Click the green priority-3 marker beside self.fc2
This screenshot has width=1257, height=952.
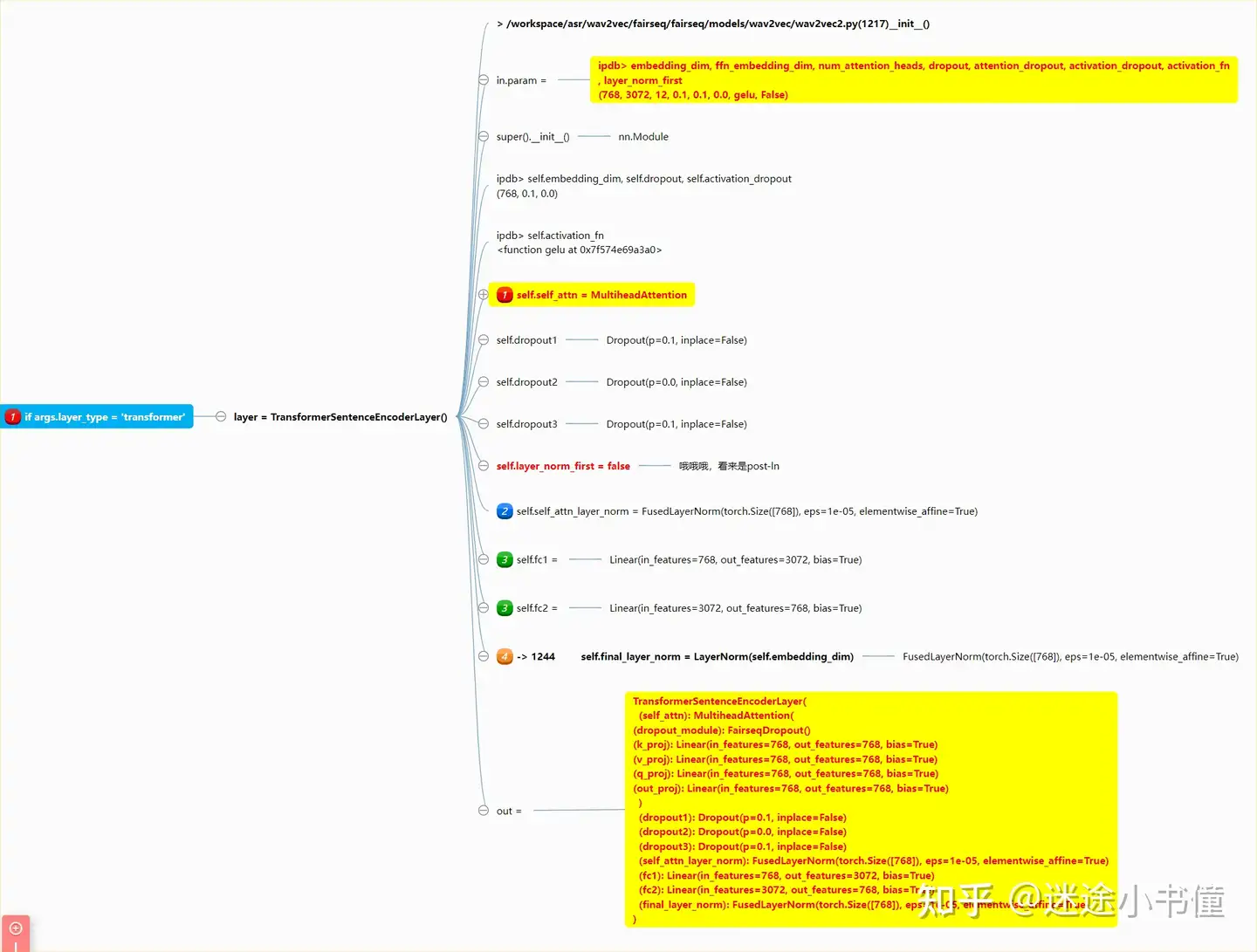click(x=505, y=608)
